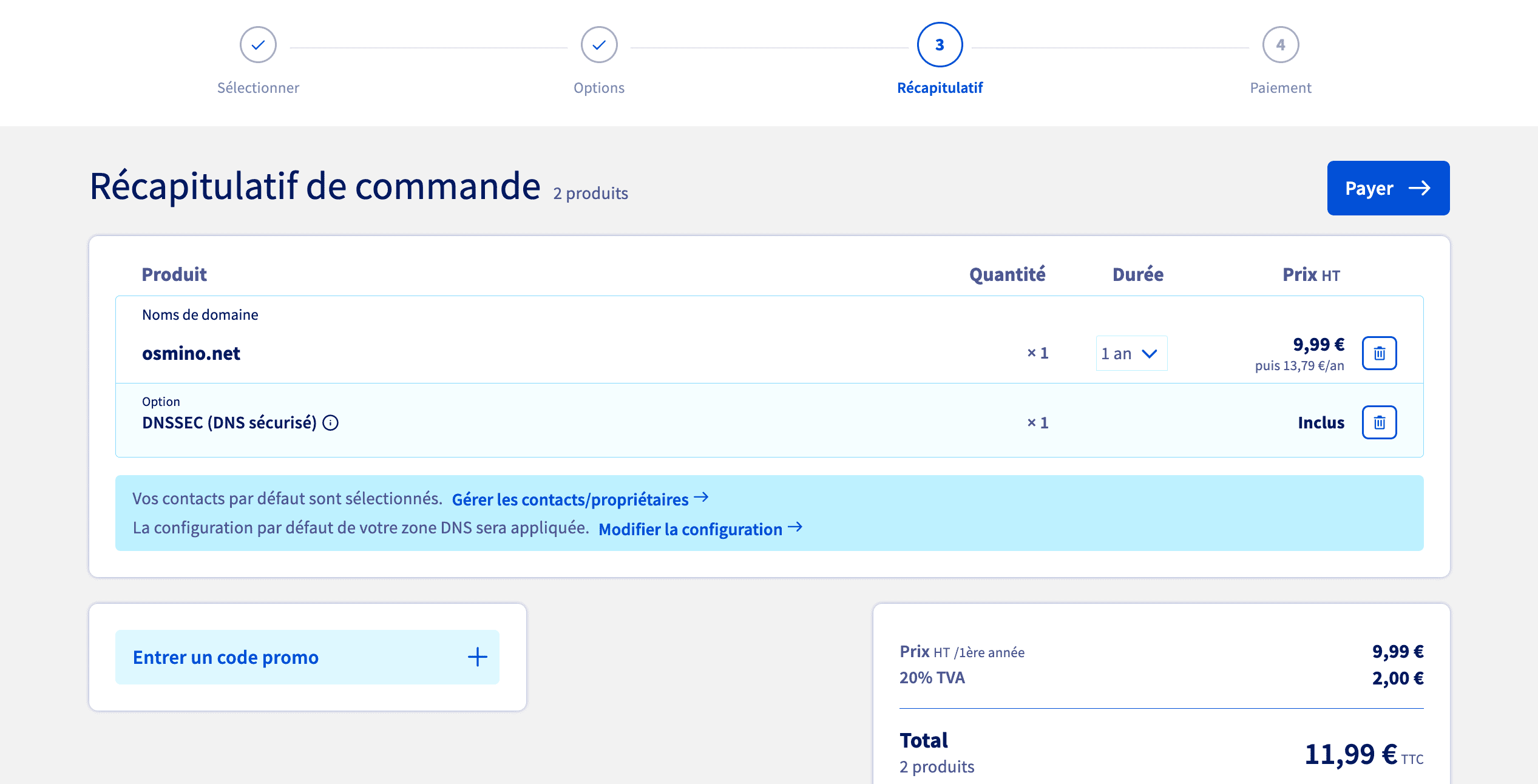Click the 2,00 € tax amount
Viewport: 1538px width, 784px height.
point(1398,678)
